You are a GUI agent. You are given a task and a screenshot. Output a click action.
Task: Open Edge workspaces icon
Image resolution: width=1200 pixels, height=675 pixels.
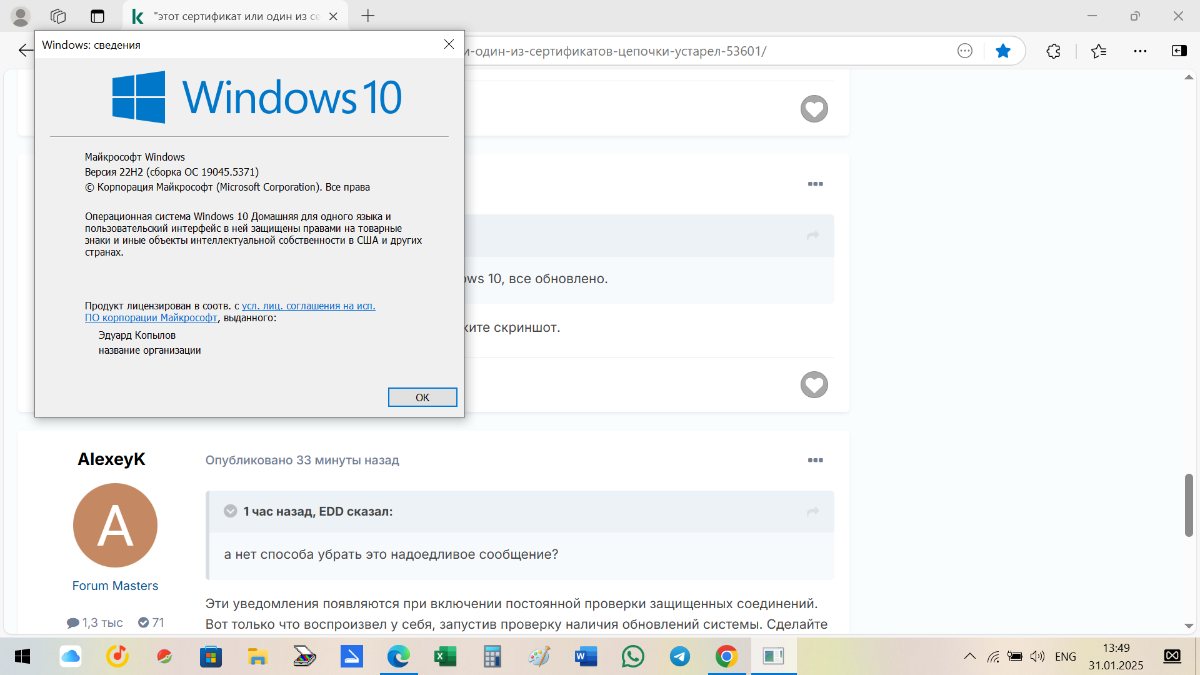(x=58, y=16)
